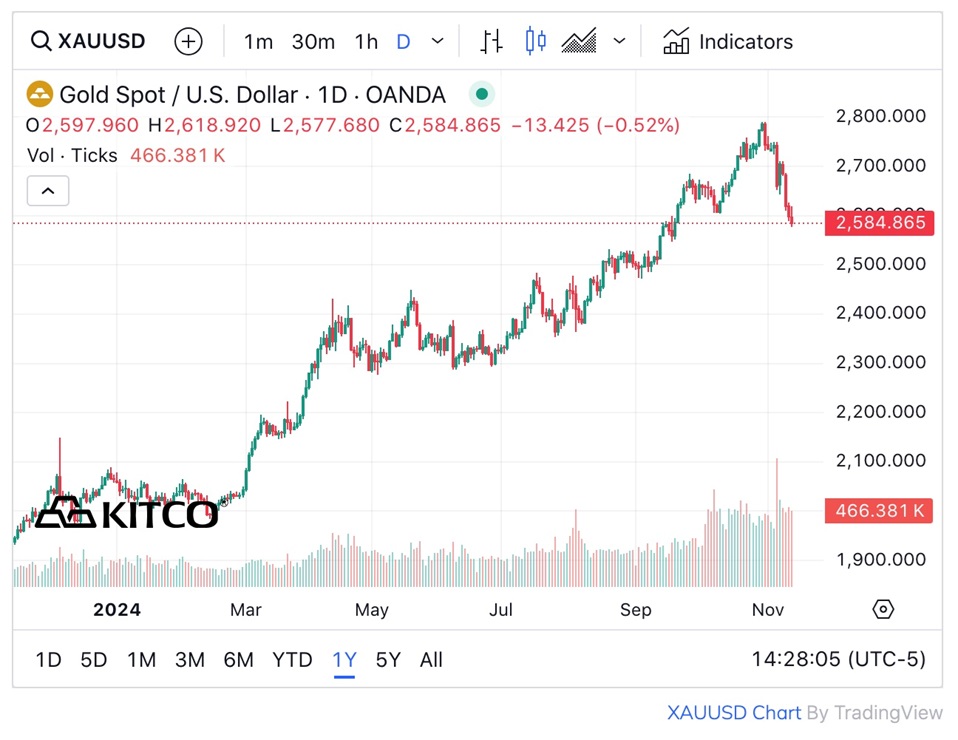
Task: Click the gold bars symbol logo
Action: pyautogui.click(x=40, y=95)
